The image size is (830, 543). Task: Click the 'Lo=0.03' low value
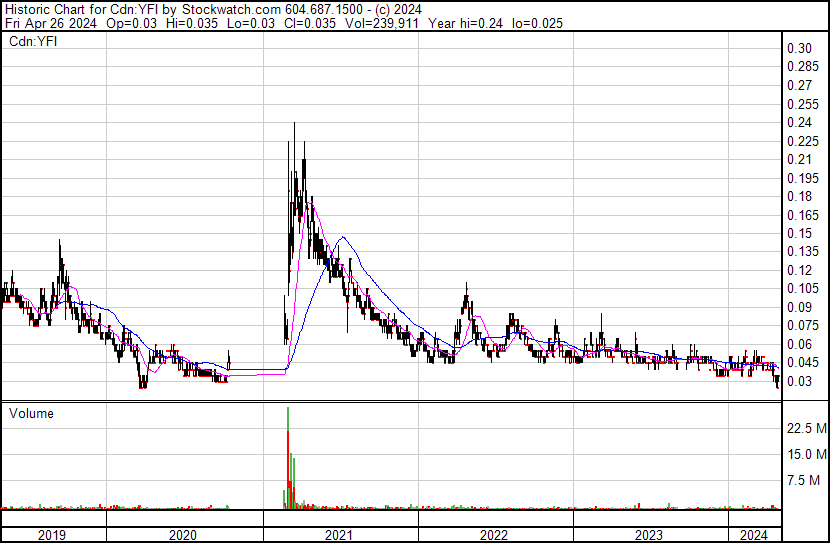click(251, 23)
